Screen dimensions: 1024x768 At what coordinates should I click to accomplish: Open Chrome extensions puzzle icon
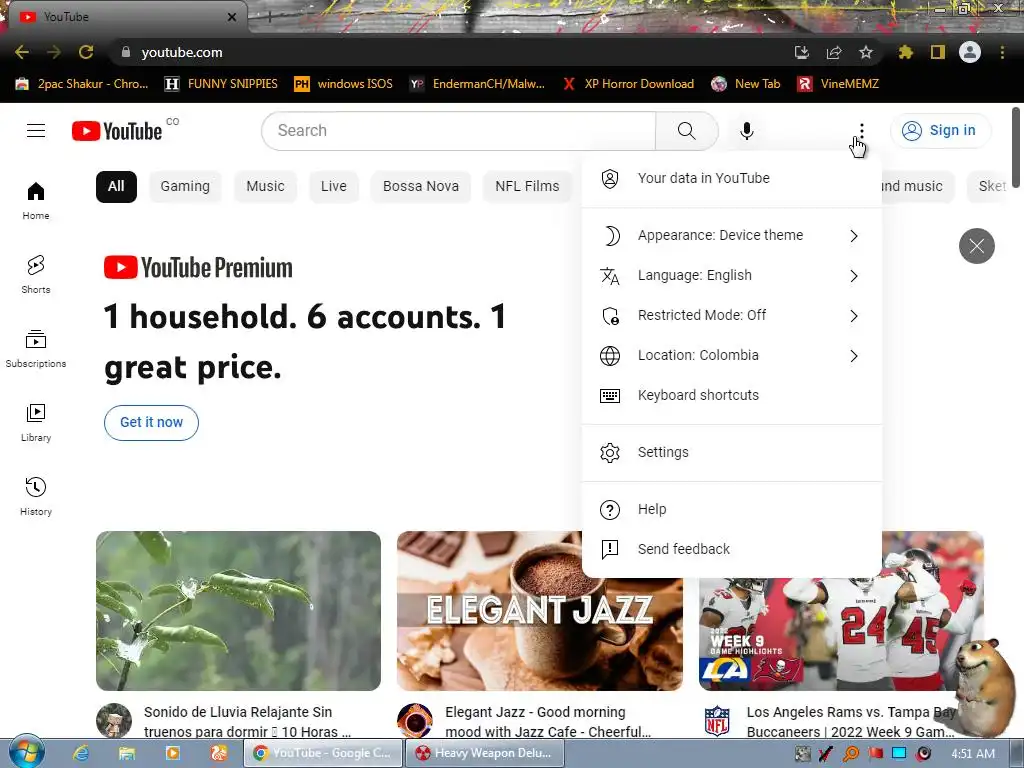[x=905, y=52]
